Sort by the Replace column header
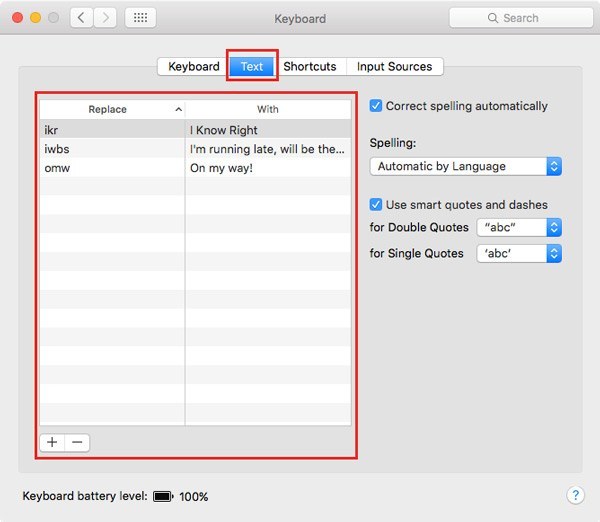The height and width of the screenshot is (522, 600). pyautogui.click(x=112, y=109)
